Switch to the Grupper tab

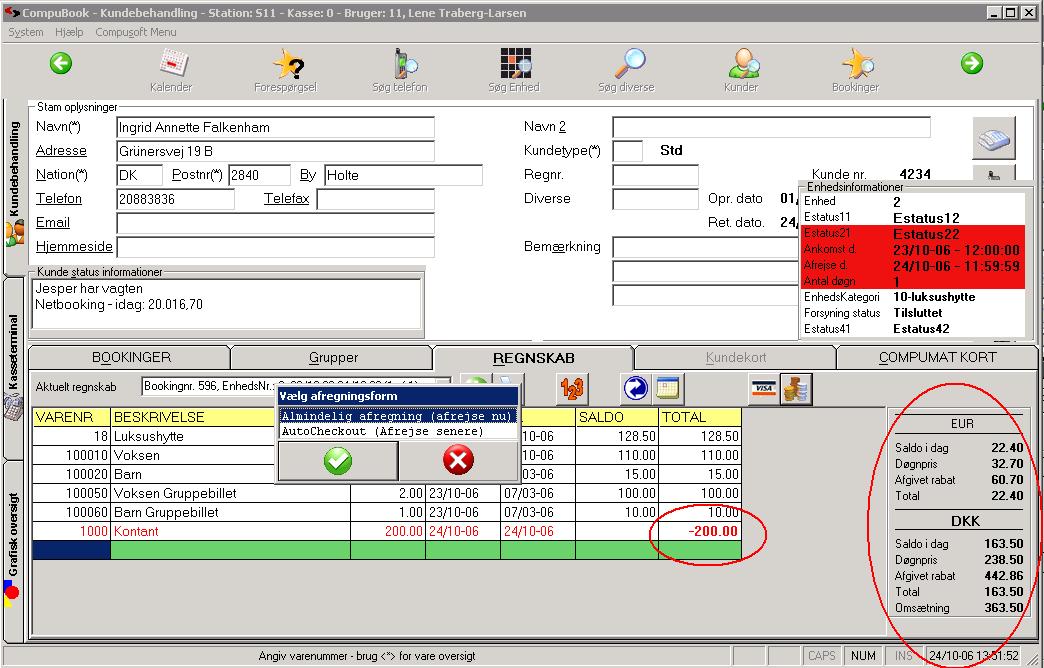[x=333, y=358]
